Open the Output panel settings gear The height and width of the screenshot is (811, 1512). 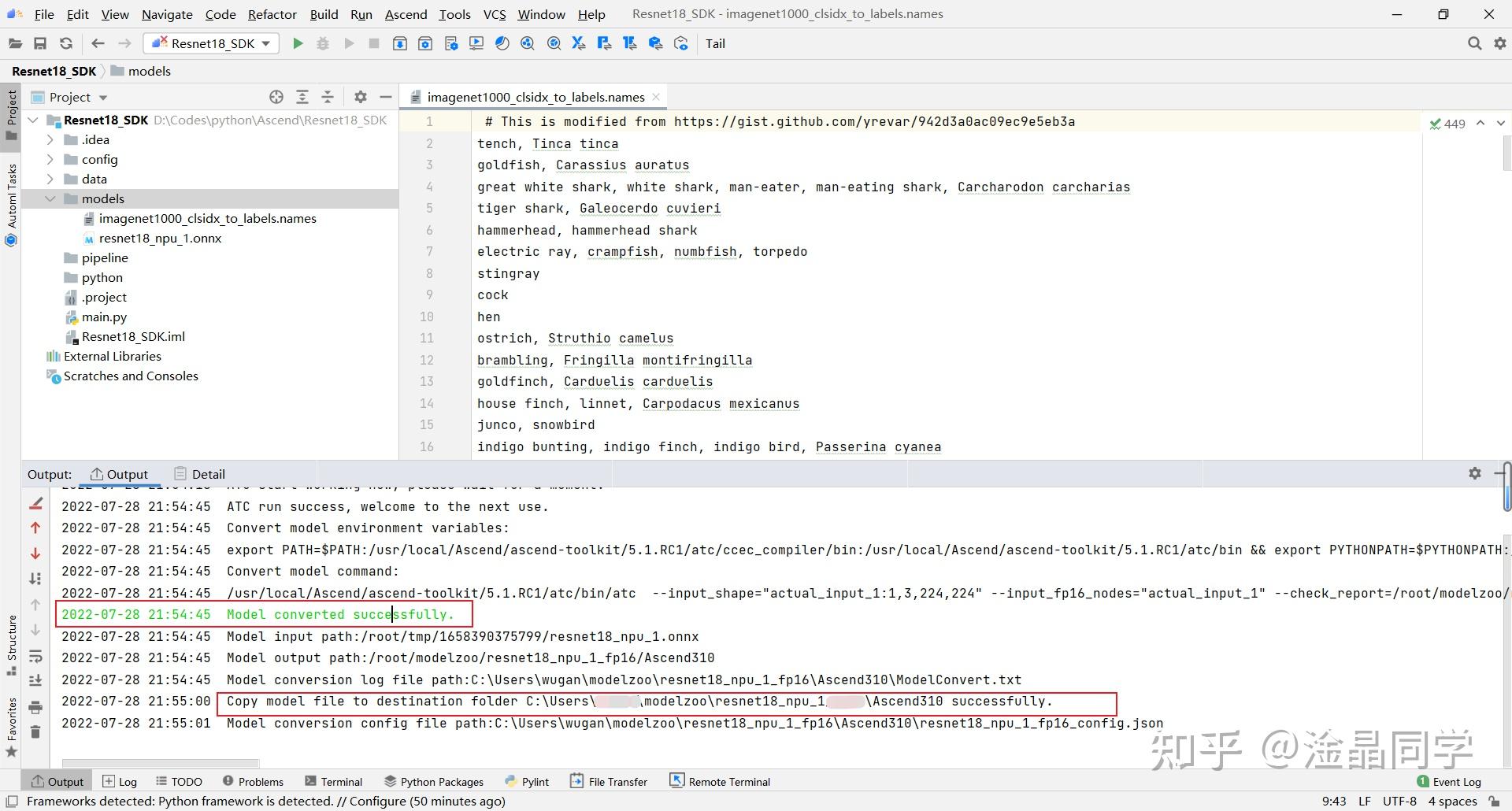pyautogui.click(x=1474, y=473)
